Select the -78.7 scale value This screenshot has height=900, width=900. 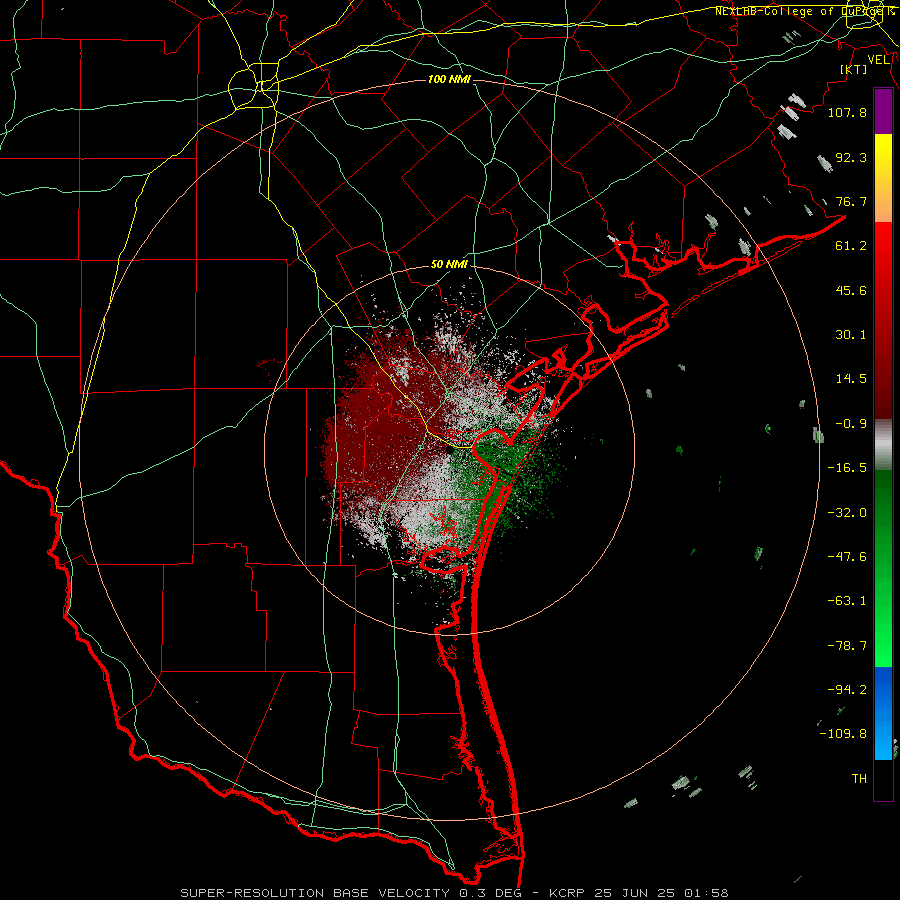click(847, 646)
